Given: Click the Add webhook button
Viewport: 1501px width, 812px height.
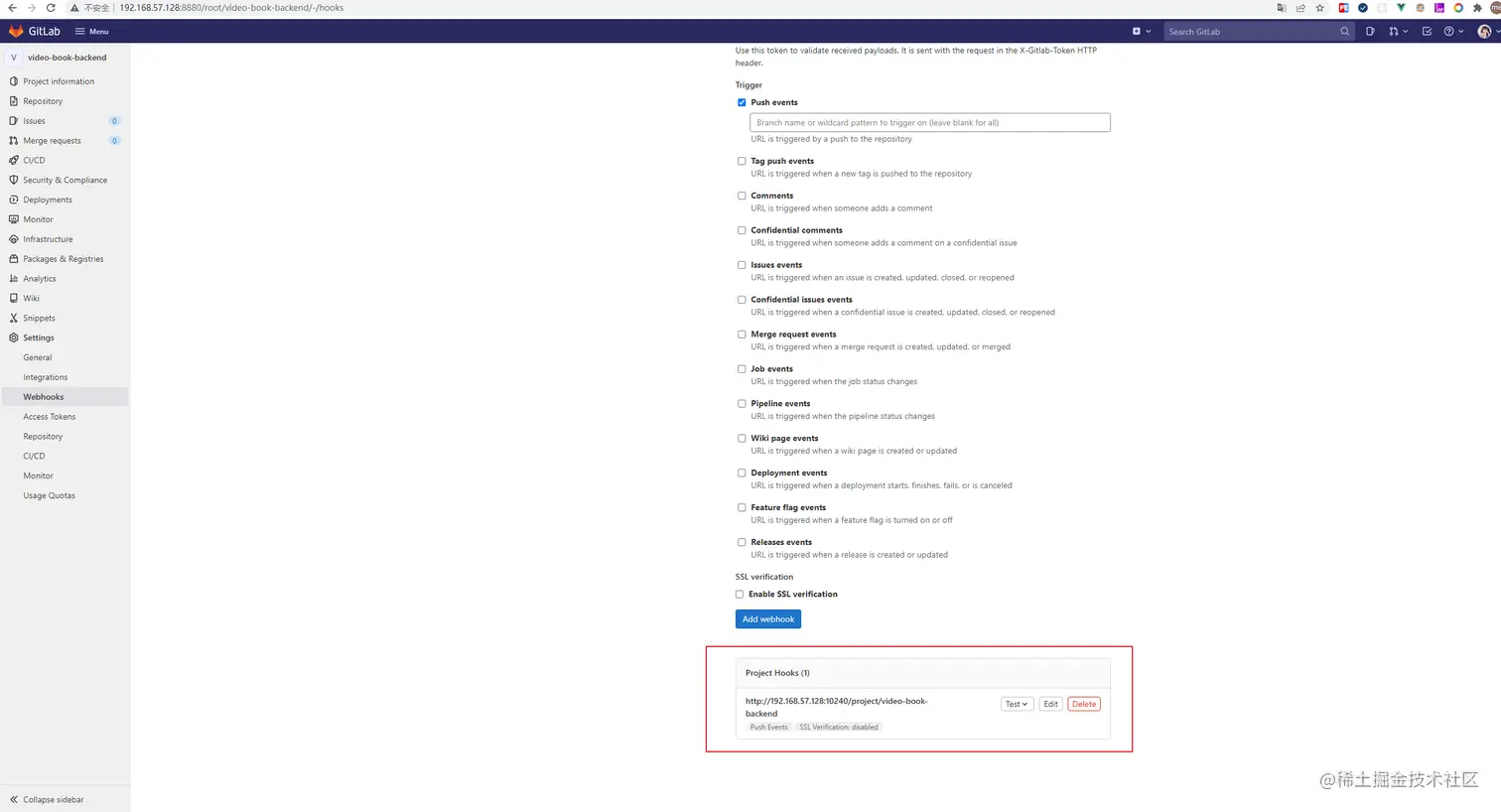Looking at the screenshot, I should [768, 619].
